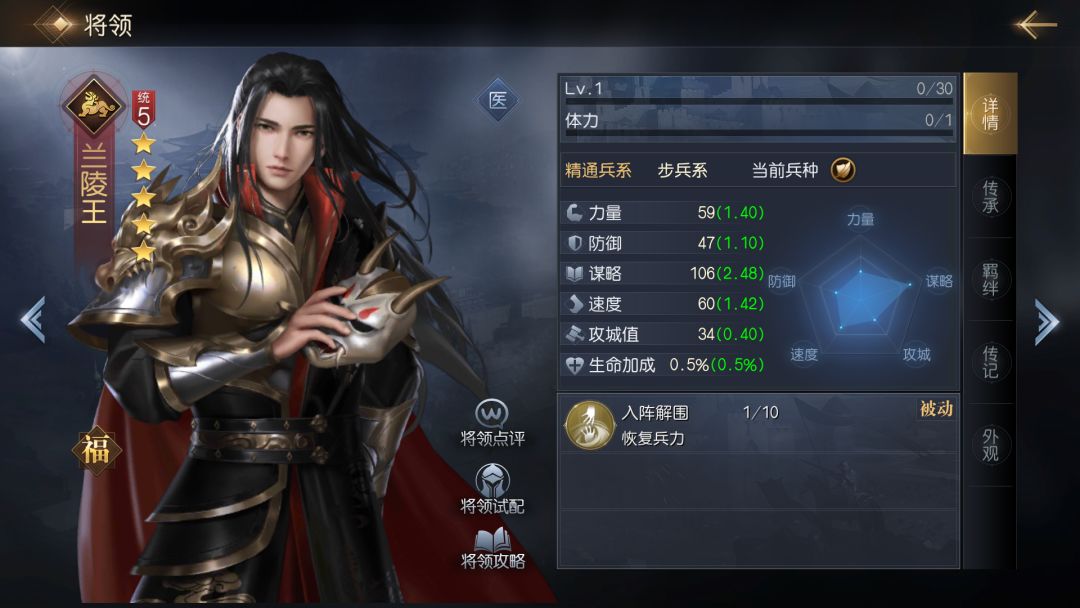The image size is (1080, 608).
Task: Click the 当前兵种 troop type icon
Action: point(842,169)
